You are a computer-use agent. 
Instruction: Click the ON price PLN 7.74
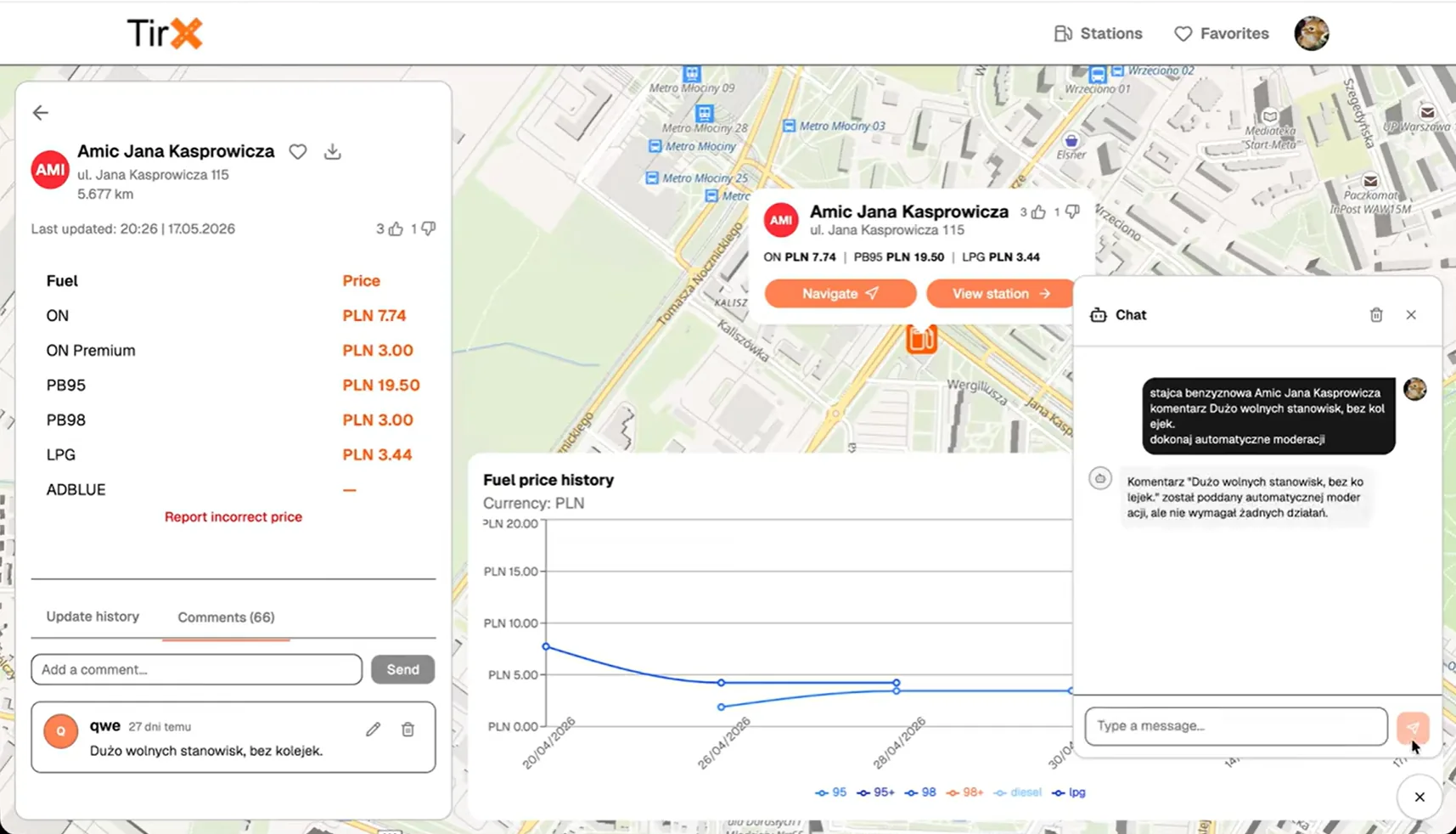(374, 316)
